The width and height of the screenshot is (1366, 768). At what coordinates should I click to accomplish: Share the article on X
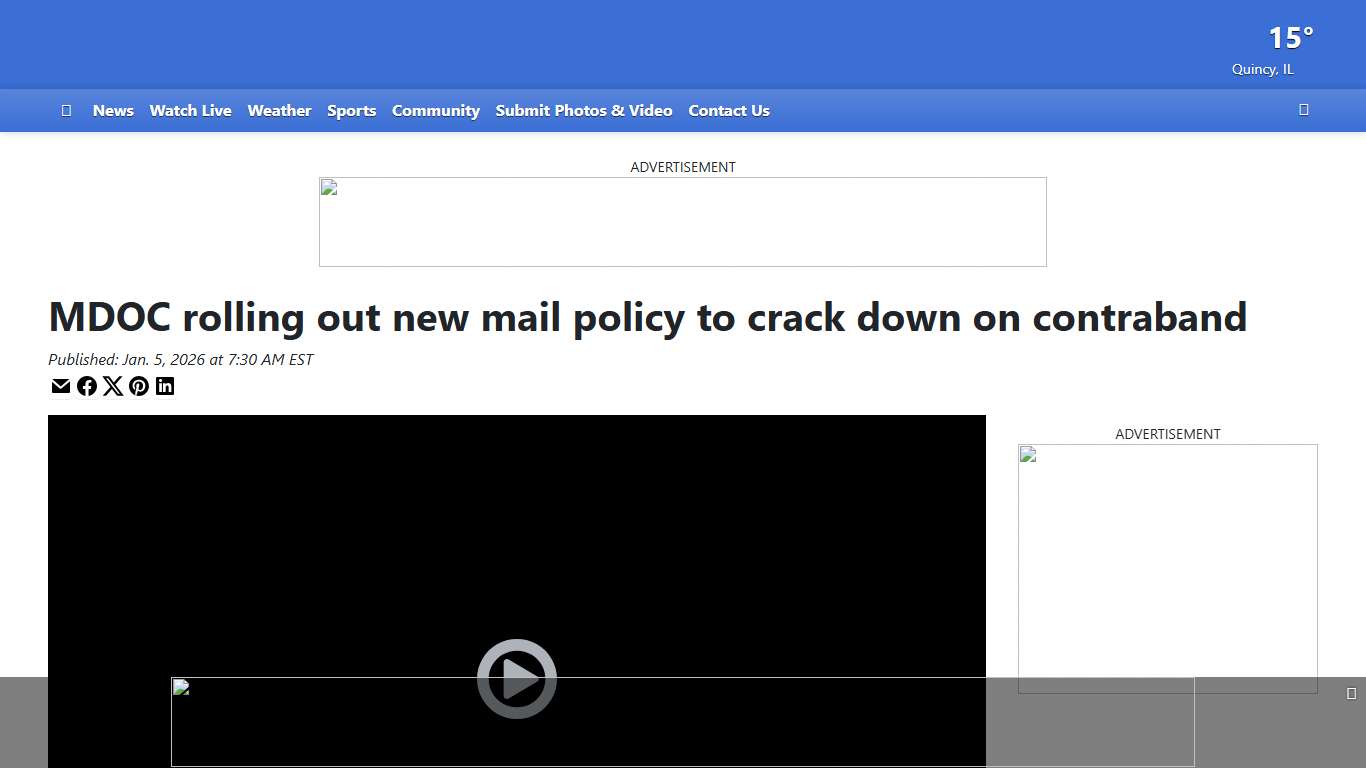click(113, 386)
